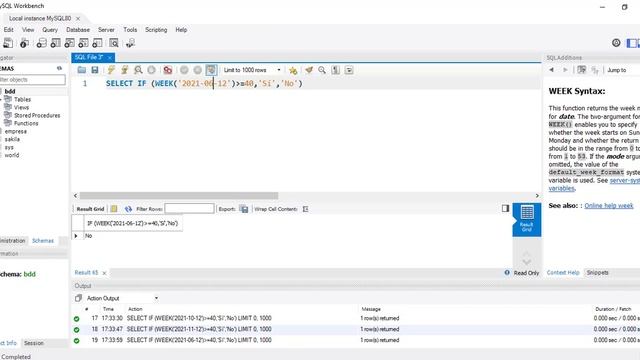Screen dimensions: 640x360
Task: Toggle invisible characters display icon
Action: [x=336, y=70]
